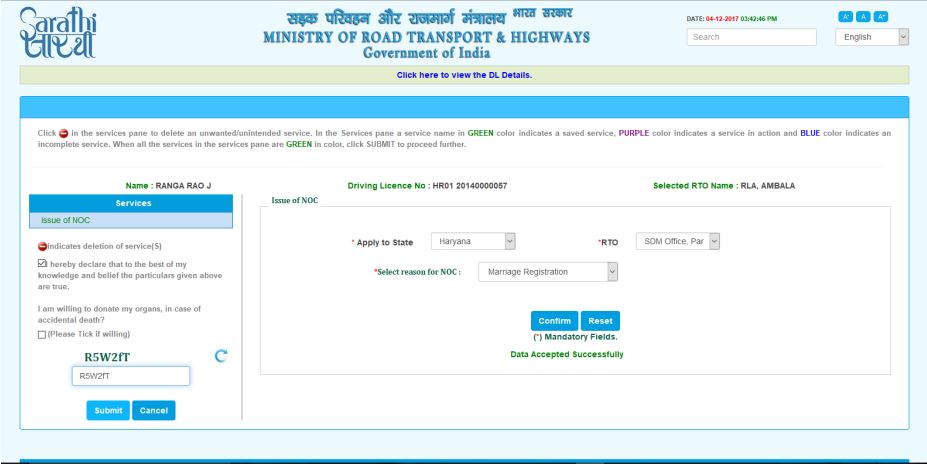Click the captcha image R5W2fT
The width and height of the screenshot is (927, 464).
[x=107, y=357]
